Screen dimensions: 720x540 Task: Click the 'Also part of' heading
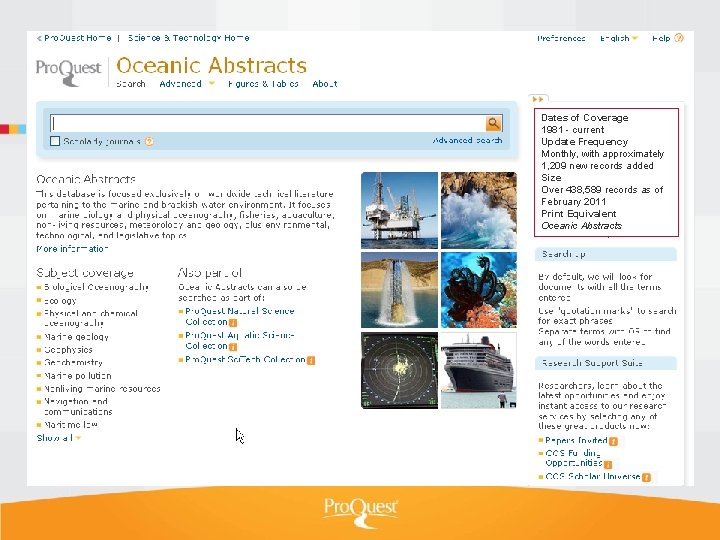click(210, 273)
